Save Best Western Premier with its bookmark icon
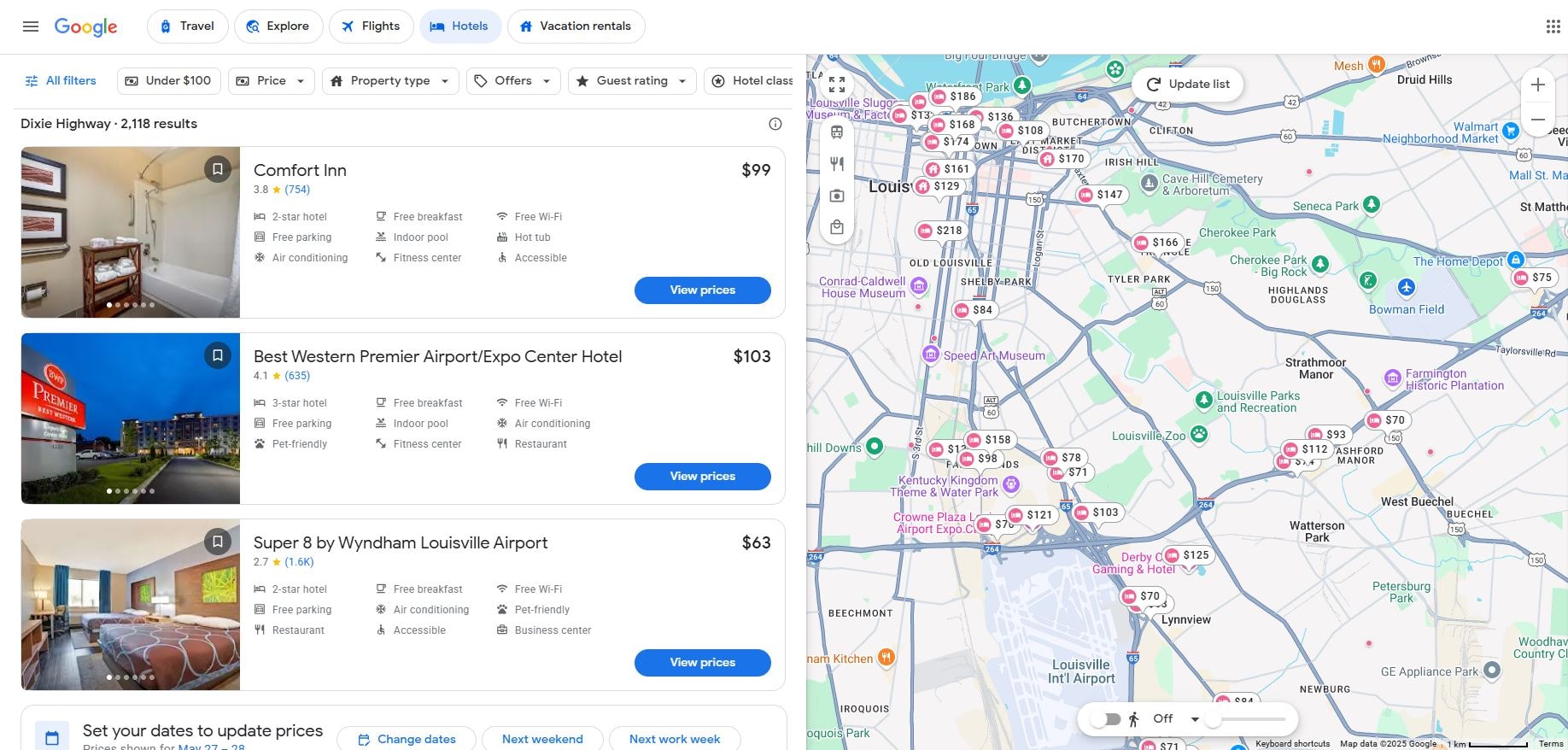 (x=218, y=355)
